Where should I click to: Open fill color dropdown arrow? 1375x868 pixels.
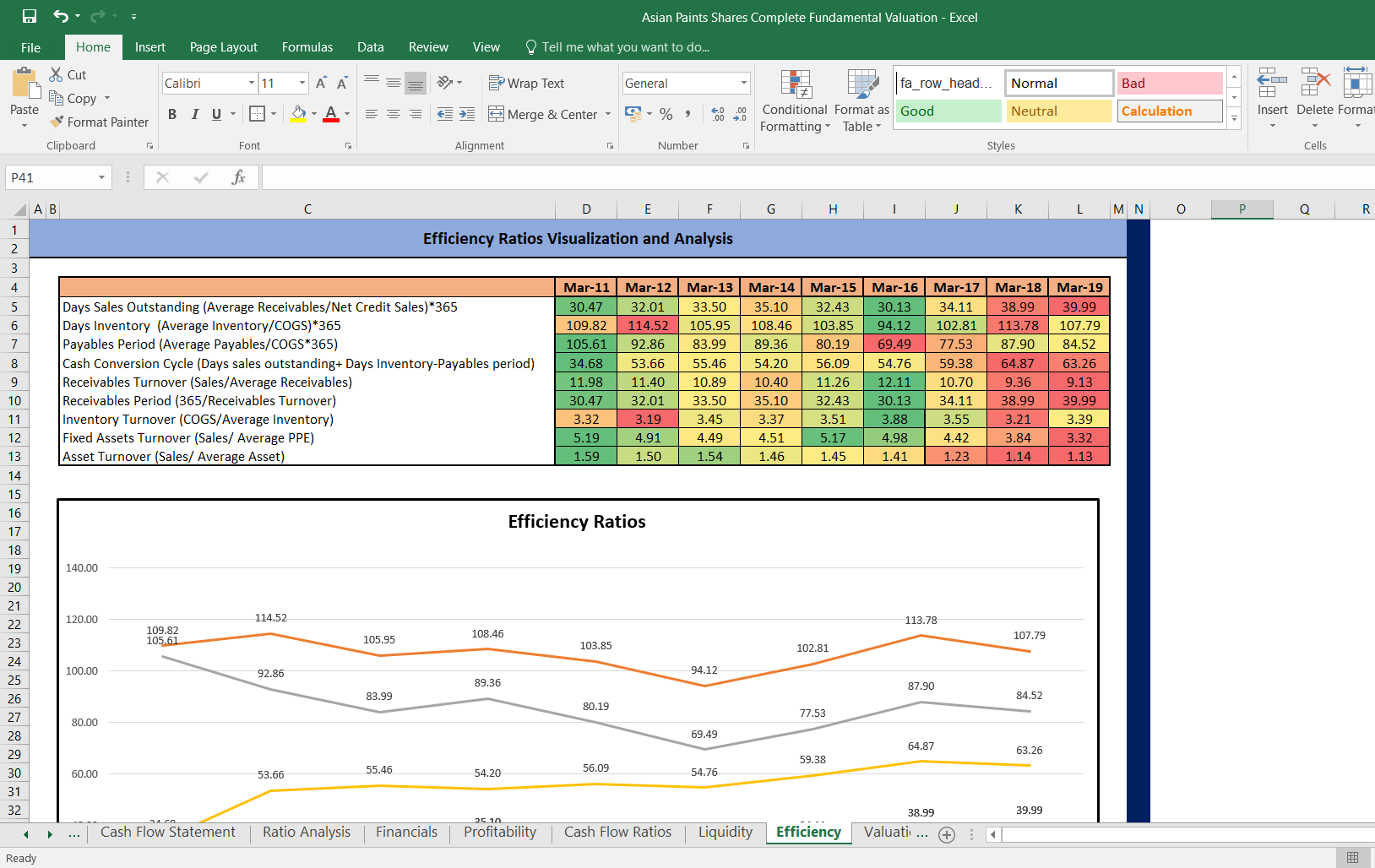(314, 113)
